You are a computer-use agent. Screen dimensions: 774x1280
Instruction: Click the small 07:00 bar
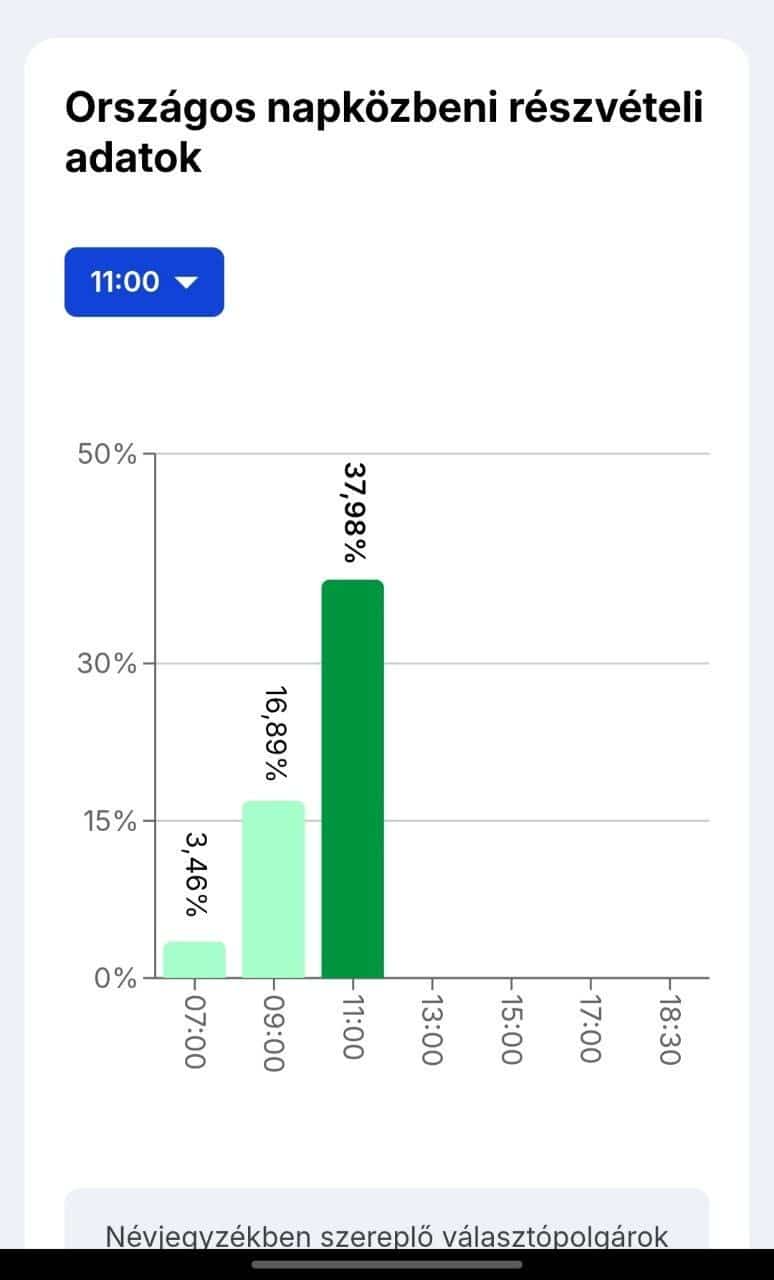point(194,959)
